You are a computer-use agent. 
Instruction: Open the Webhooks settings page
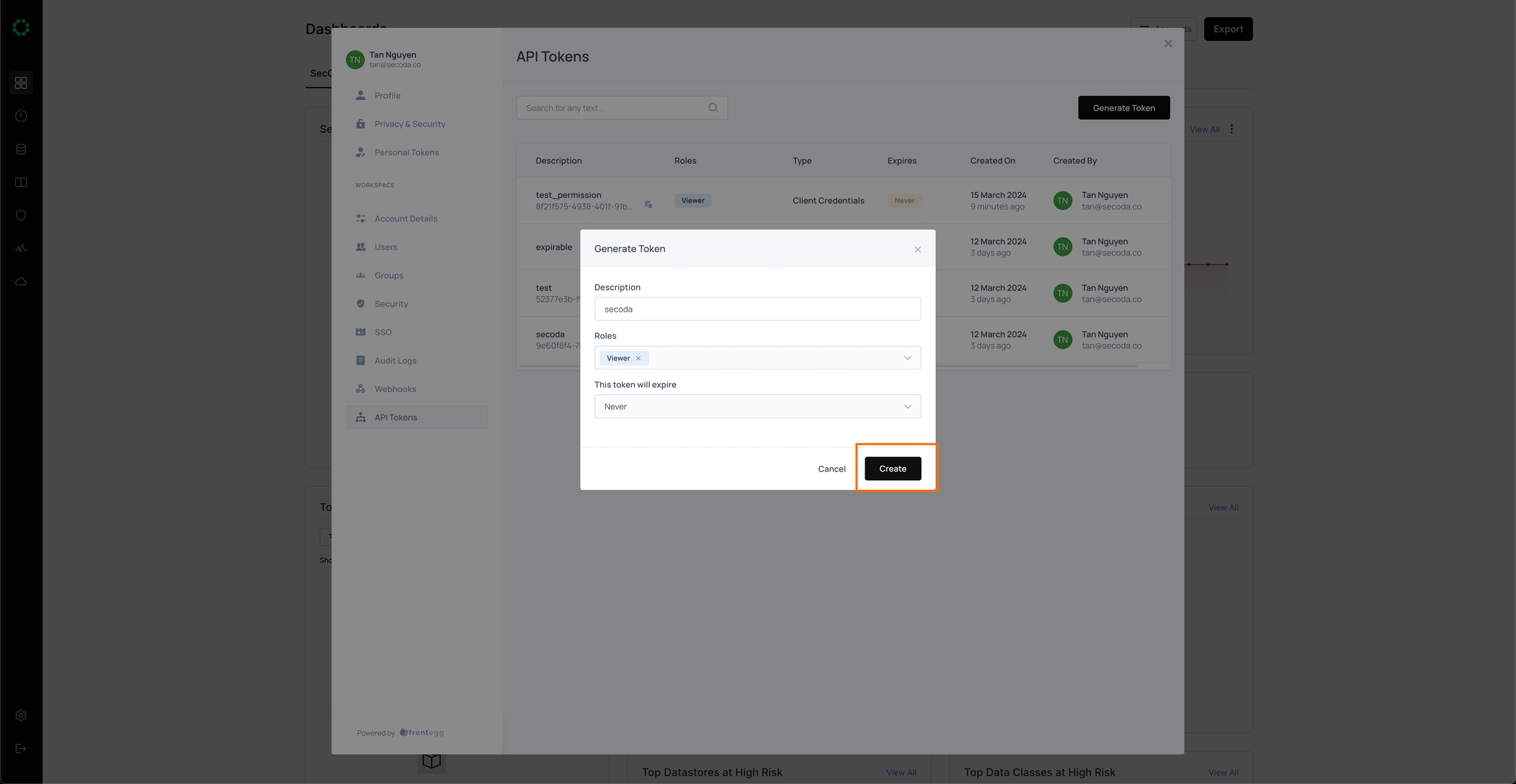[x=395, y=389]
